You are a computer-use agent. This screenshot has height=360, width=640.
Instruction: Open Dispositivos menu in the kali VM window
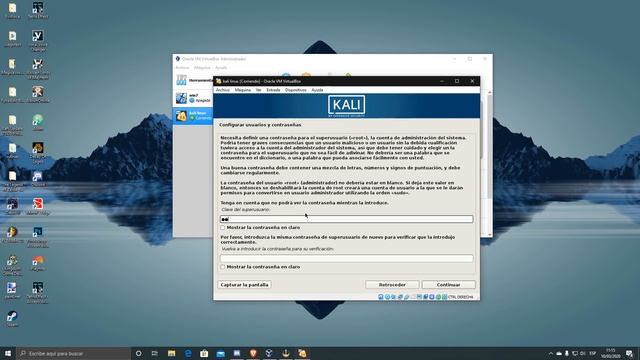point(296,90)
